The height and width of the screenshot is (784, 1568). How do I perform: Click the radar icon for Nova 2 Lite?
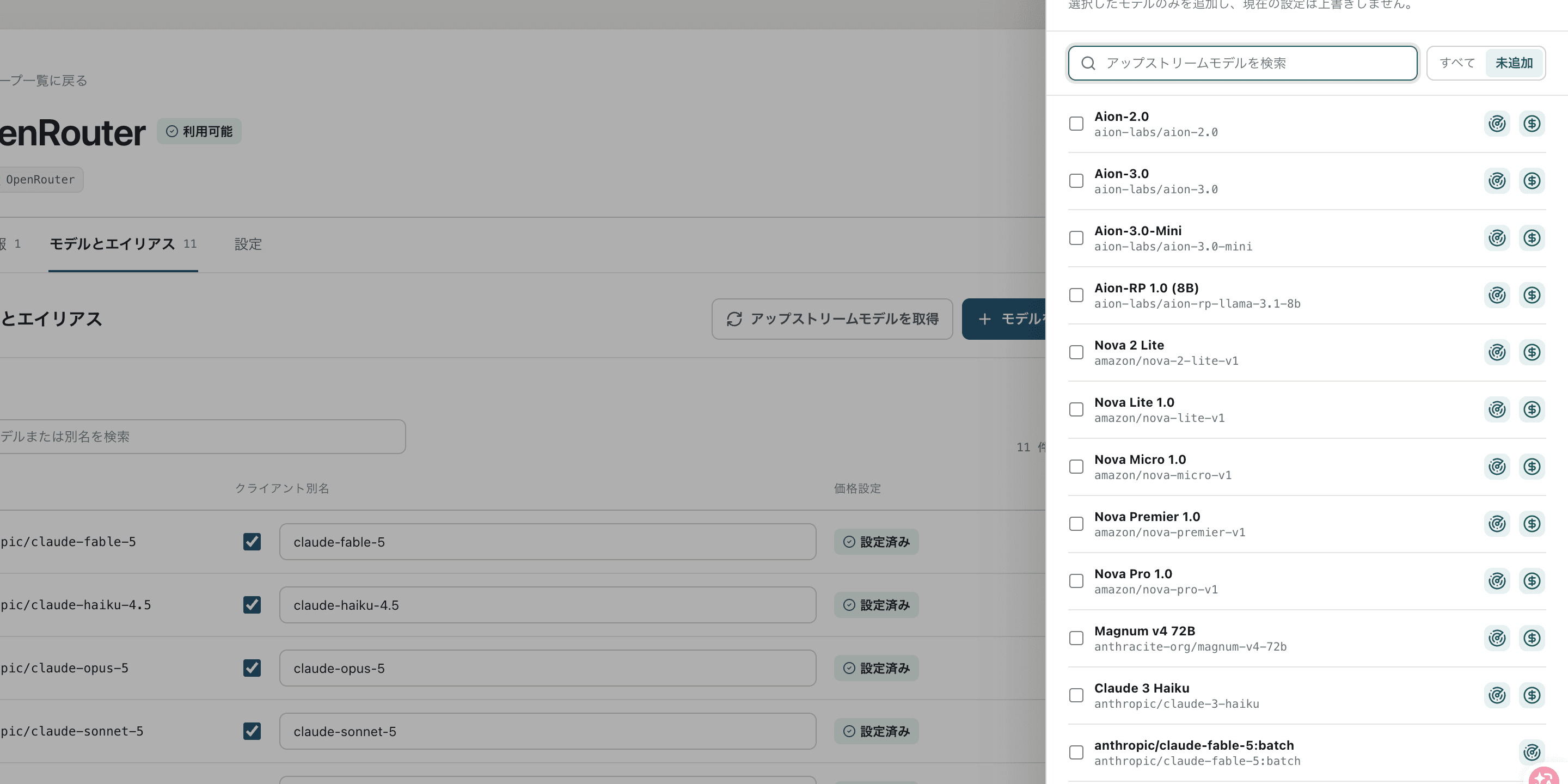(1497, 352)
